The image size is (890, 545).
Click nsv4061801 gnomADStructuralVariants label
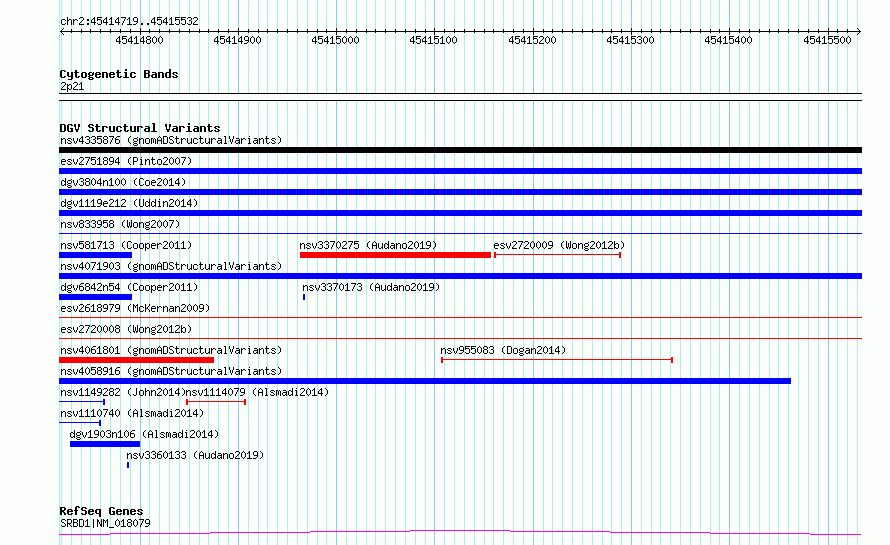171,350
